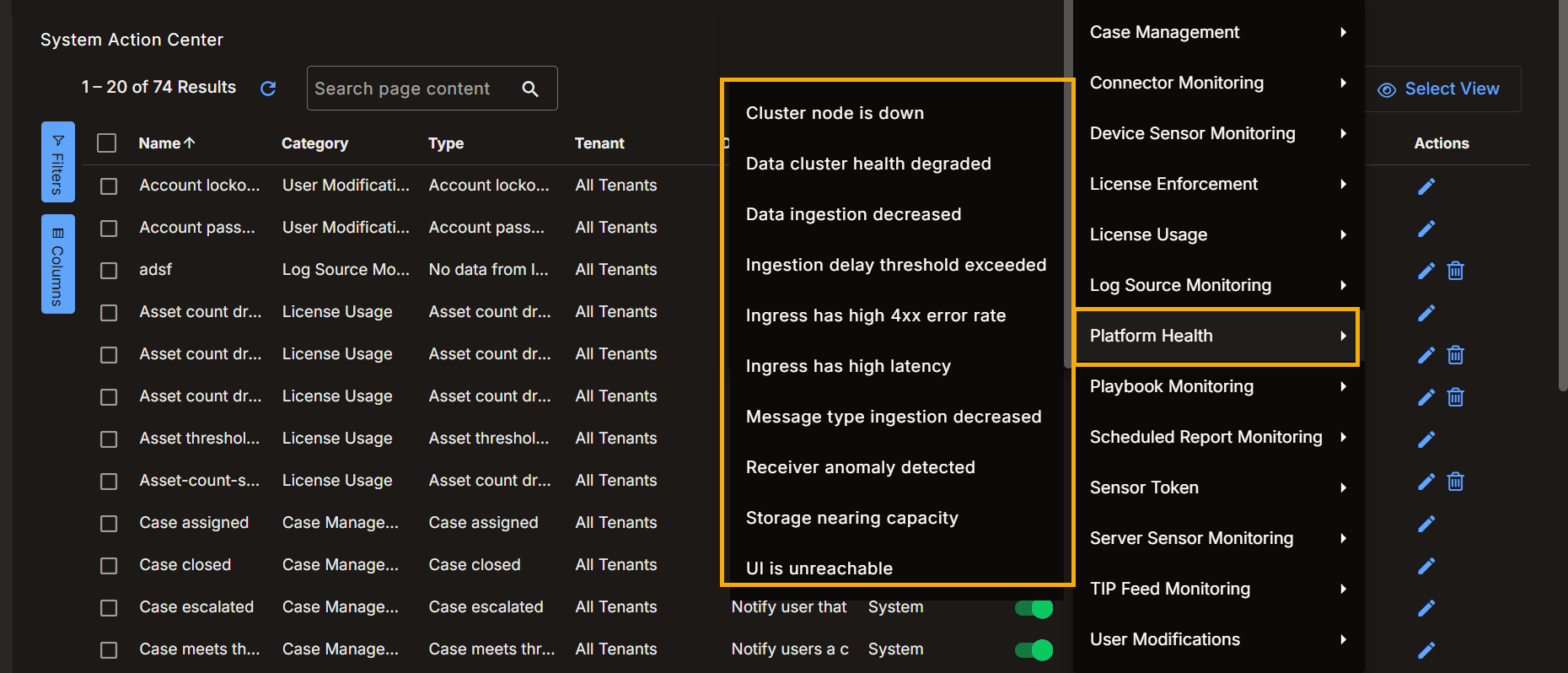Edit the Asset-count-s... action

(1426, 482)
